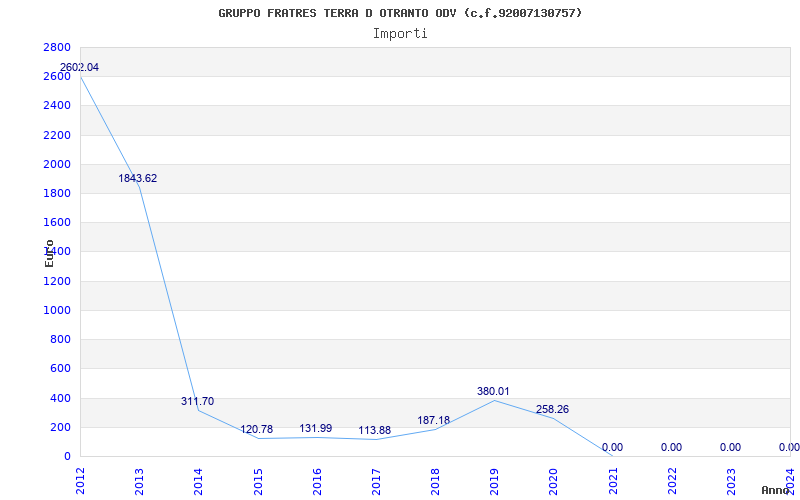The image size is (800, 500).
Task: Click the 0.00 label above 2024
Action: coord(789,447)
